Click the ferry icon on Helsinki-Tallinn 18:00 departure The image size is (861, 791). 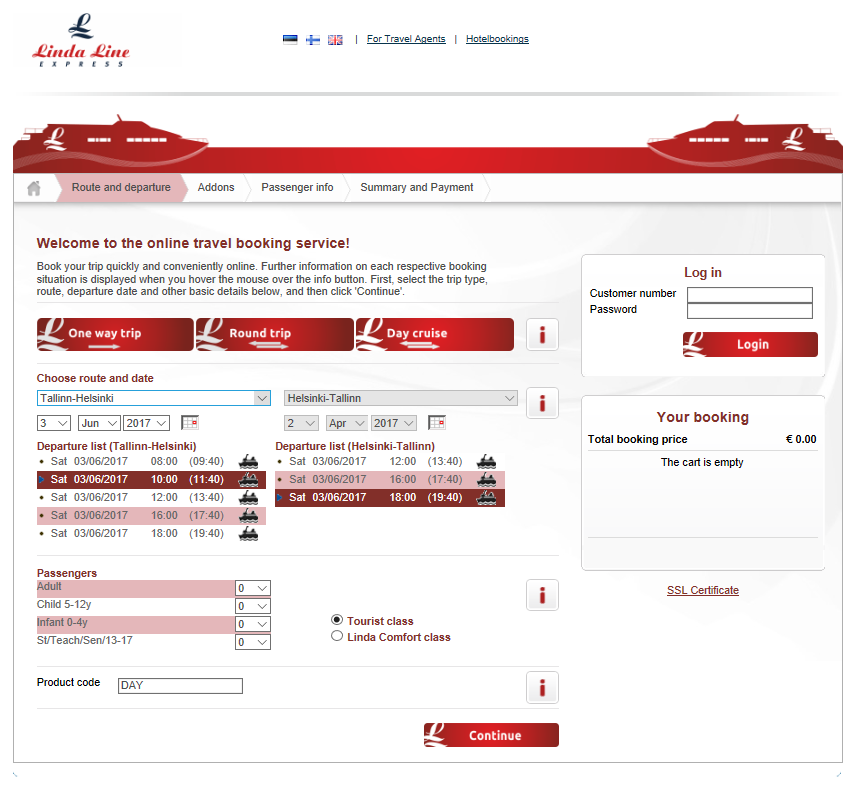(x=487, y=497)
